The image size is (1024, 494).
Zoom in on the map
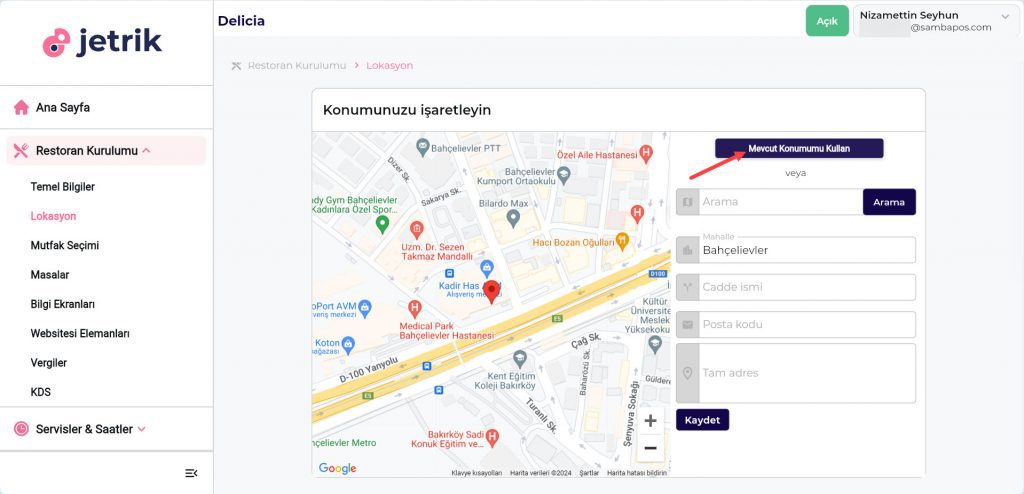click(x=650, y=421)
